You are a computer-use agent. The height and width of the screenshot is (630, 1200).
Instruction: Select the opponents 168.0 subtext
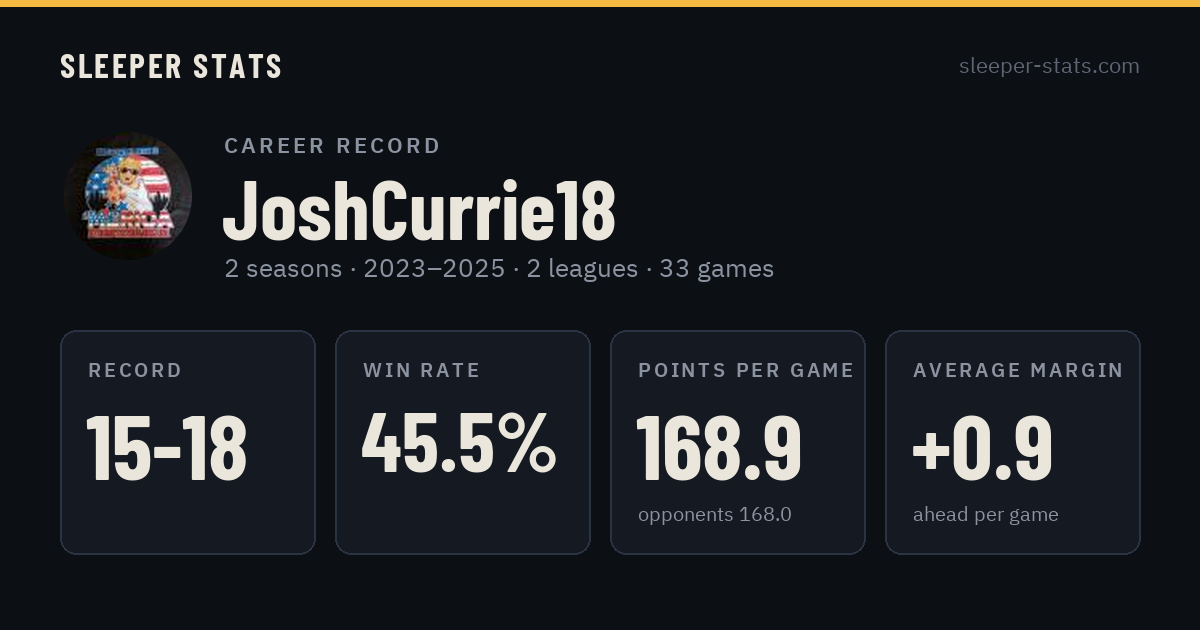tap(715, 515)
